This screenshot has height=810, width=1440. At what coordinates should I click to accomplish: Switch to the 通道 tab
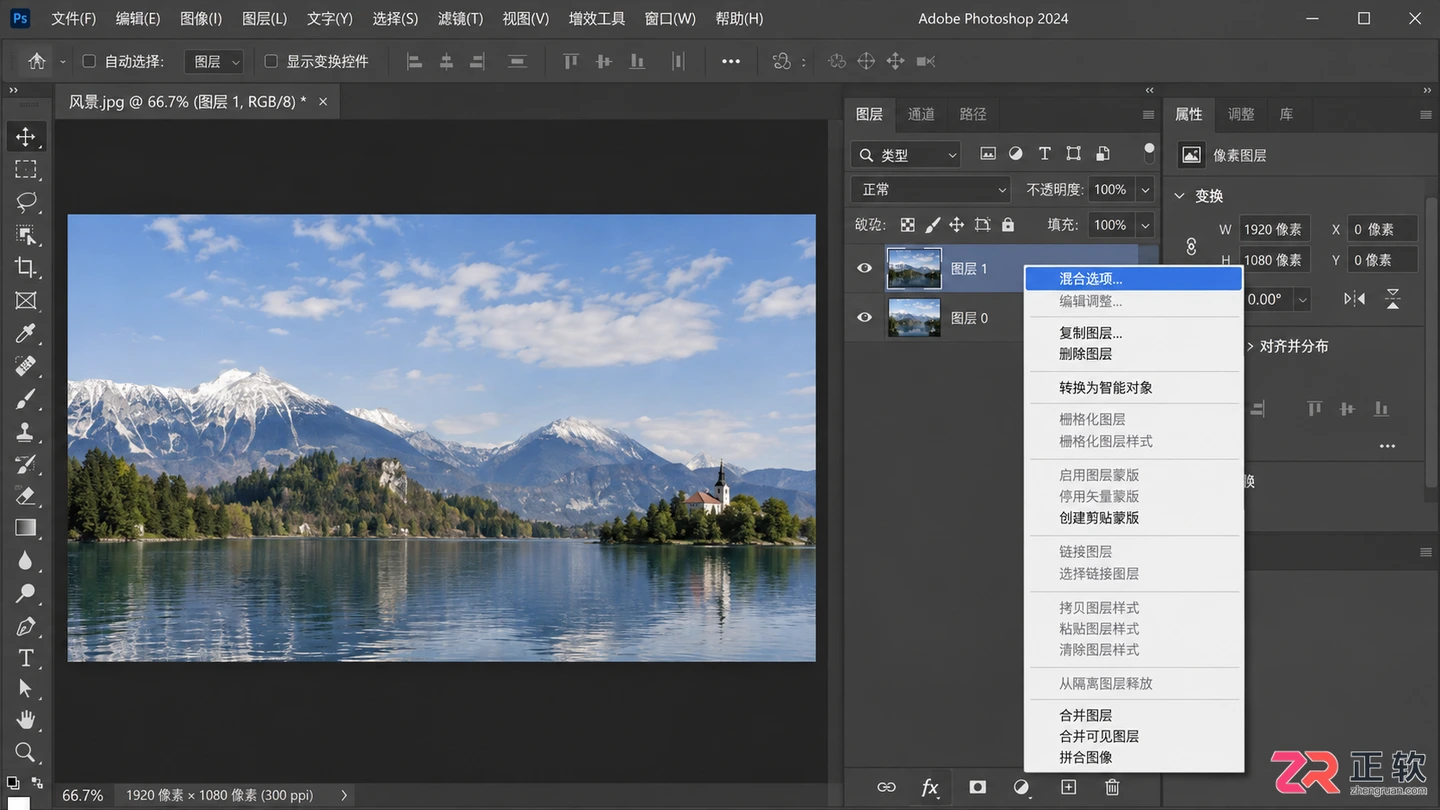coord(921,114)
